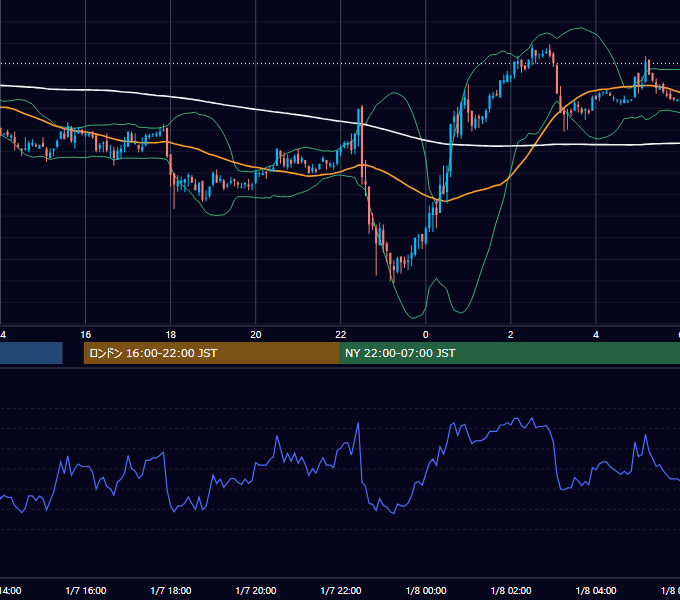Click the "1/8 02:00" date label
Image resolution: width=680 pixels, height=600 pixels.
[511, 591]
